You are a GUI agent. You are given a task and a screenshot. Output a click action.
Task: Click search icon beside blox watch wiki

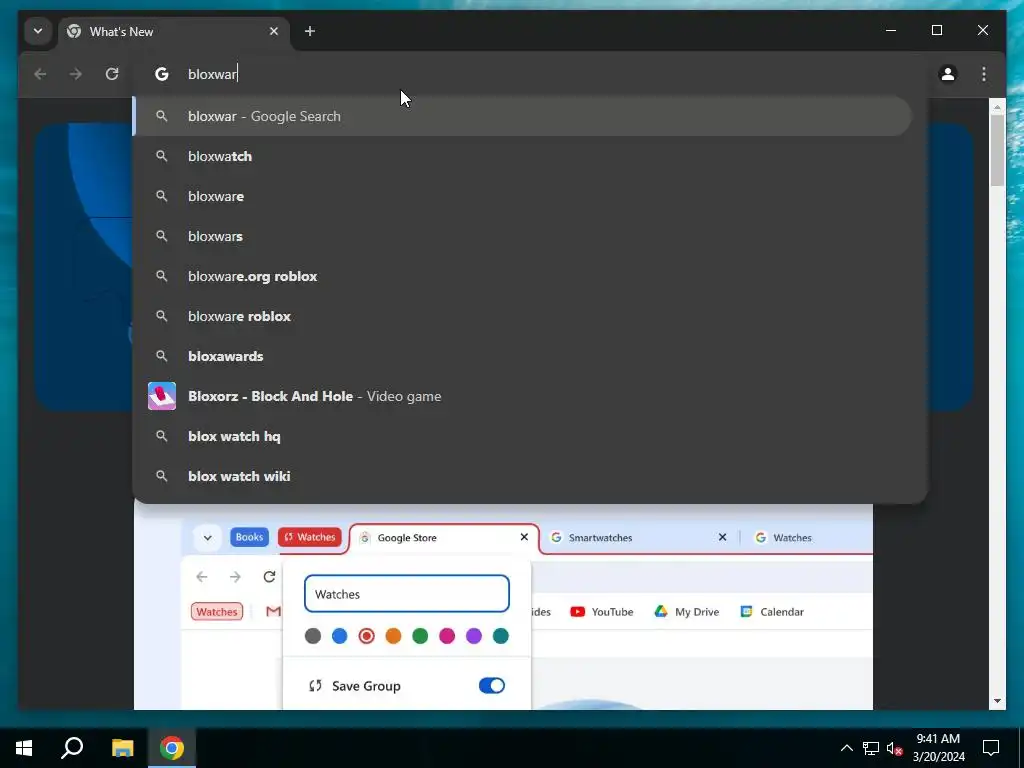[161, 476]
